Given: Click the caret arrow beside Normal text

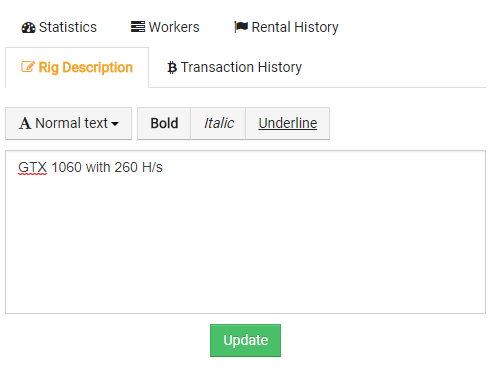Looking at the screenshot, I should 115,124.
